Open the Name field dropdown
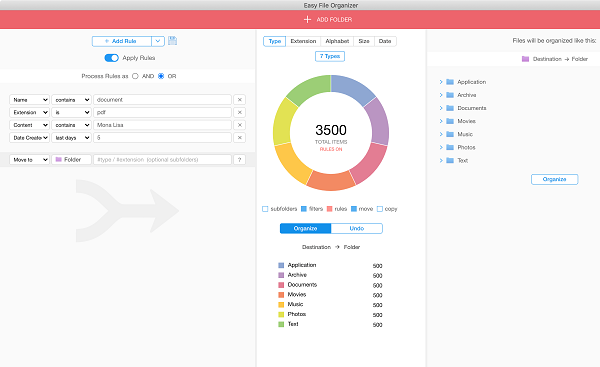This screenshot has height=367, width=600. (x=29, y=99)
